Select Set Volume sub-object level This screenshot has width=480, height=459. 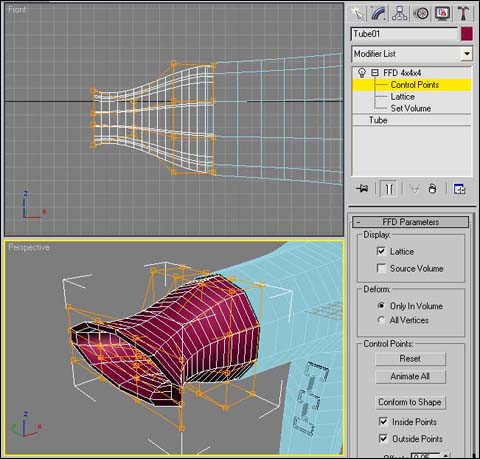[x=410, y=108]
